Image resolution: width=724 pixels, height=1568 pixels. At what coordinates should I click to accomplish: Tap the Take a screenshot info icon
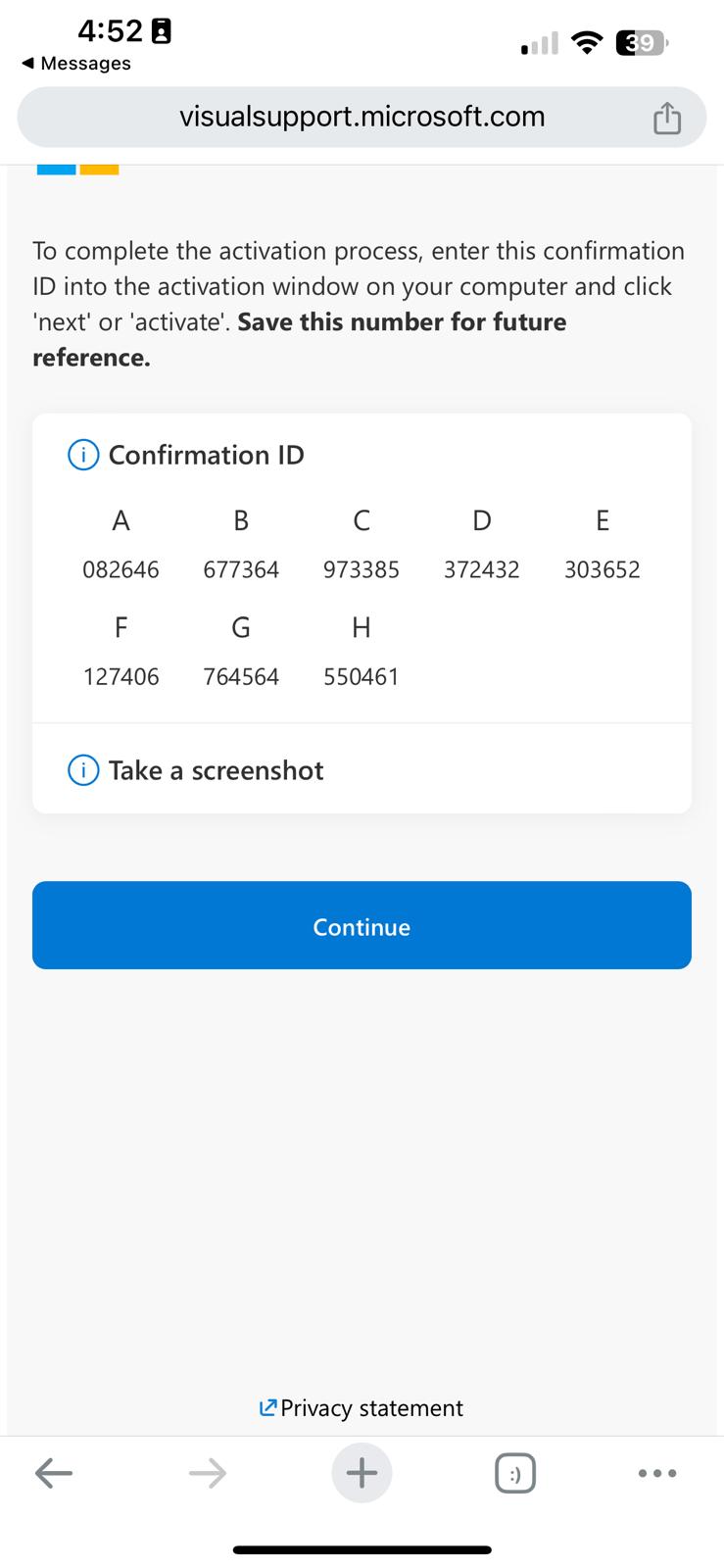[x=83, y=770]
